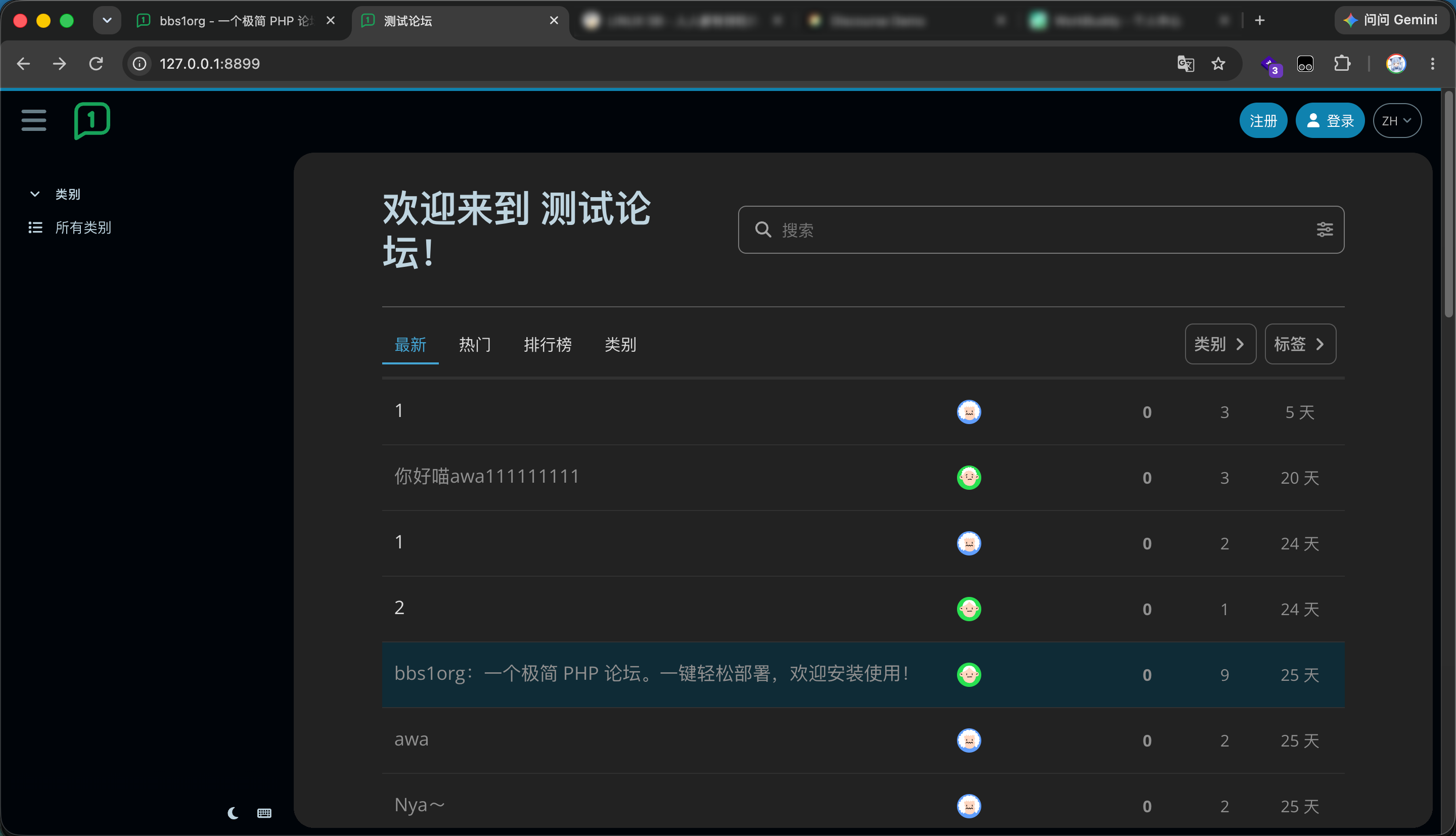Click the browser back arrow

(x=23, y=64)
